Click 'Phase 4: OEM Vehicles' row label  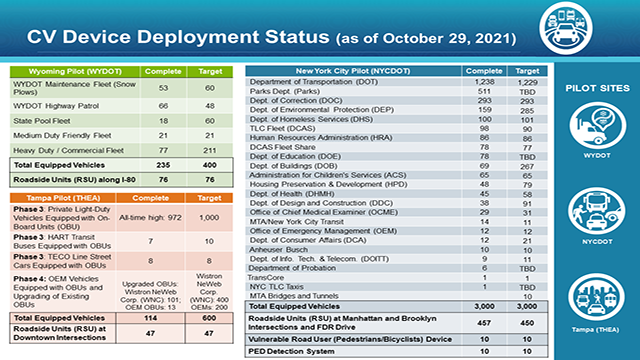point(58,291)
